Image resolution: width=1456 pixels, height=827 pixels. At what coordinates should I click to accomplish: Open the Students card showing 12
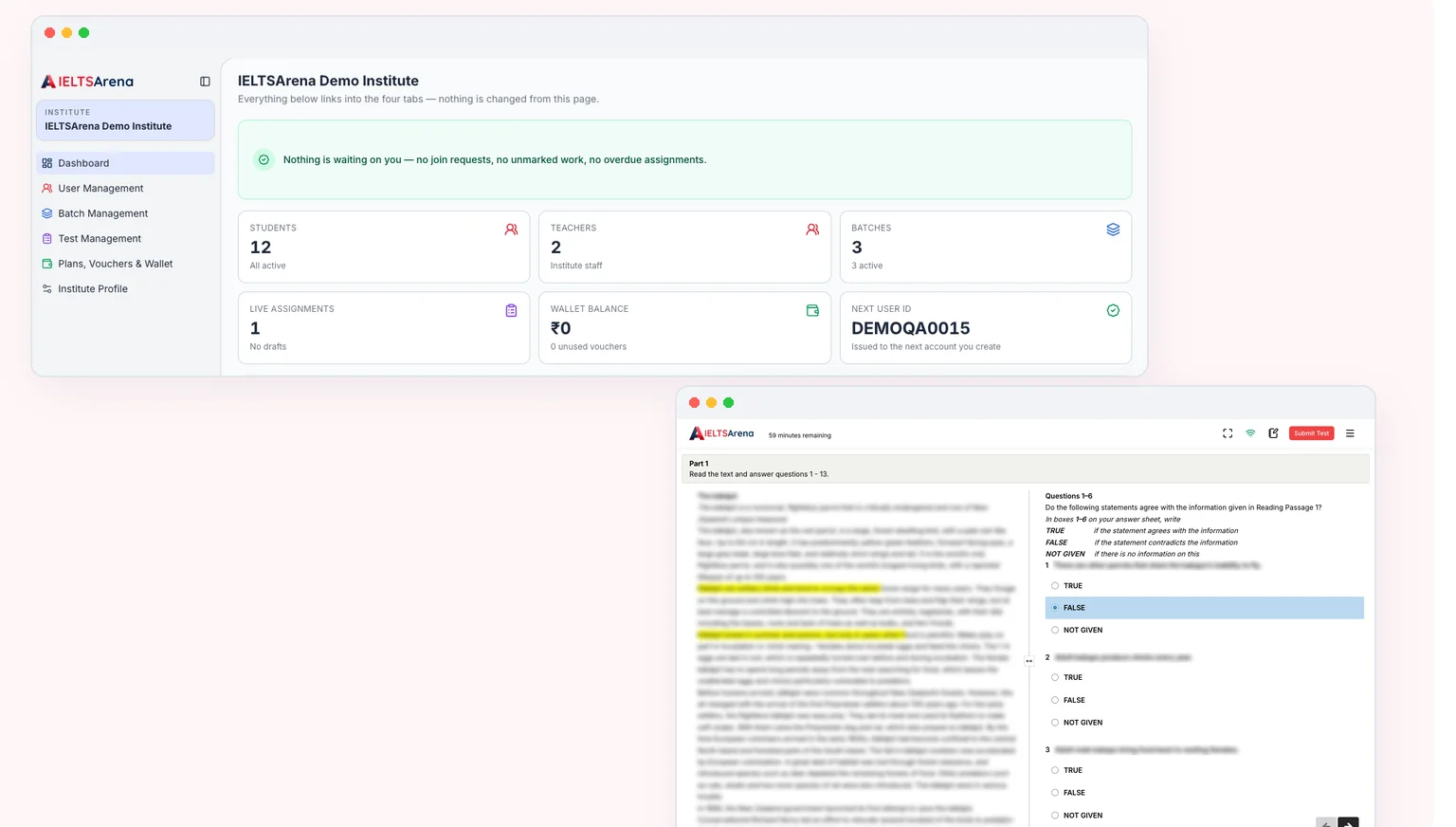pos(384,247)
